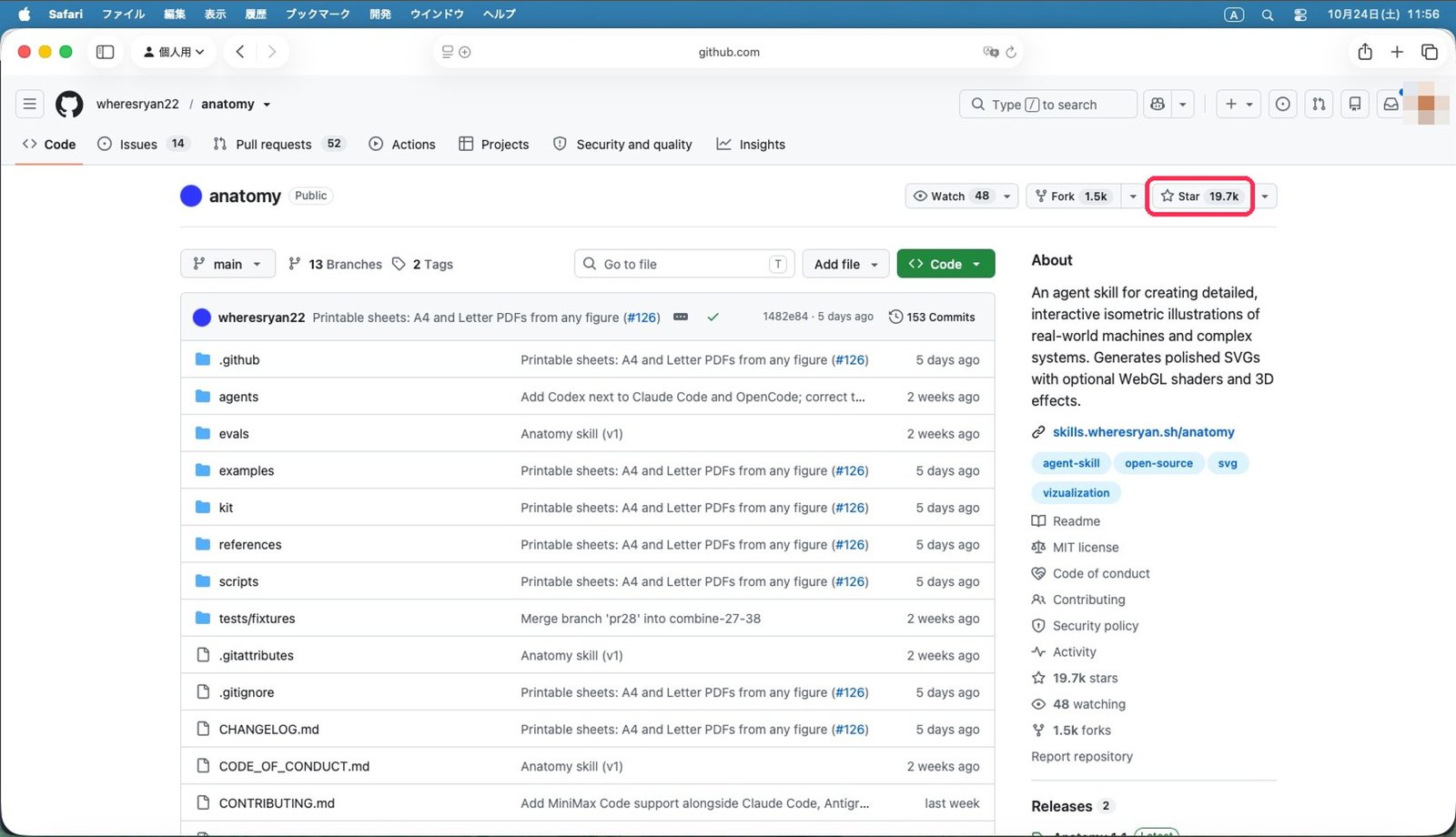Viewport: 1456px width, 837px height.
Task: Show commit details ellipsis for latest commit
Action: click(681, 317)
